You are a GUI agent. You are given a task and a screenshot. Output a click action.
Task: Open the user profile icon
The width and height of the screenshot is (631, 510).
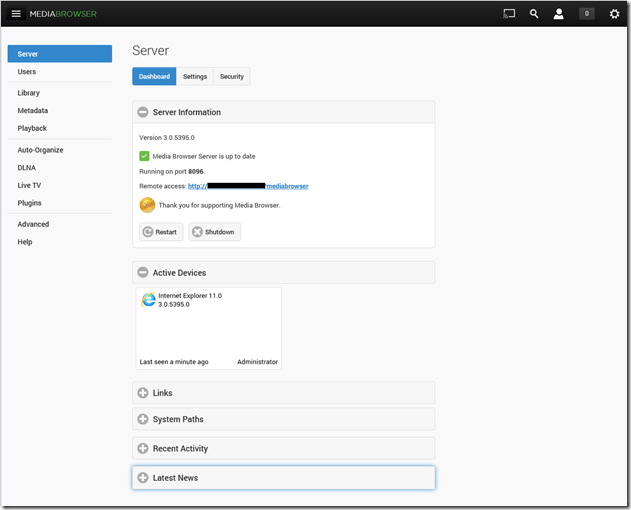click(x=559, y=14)
